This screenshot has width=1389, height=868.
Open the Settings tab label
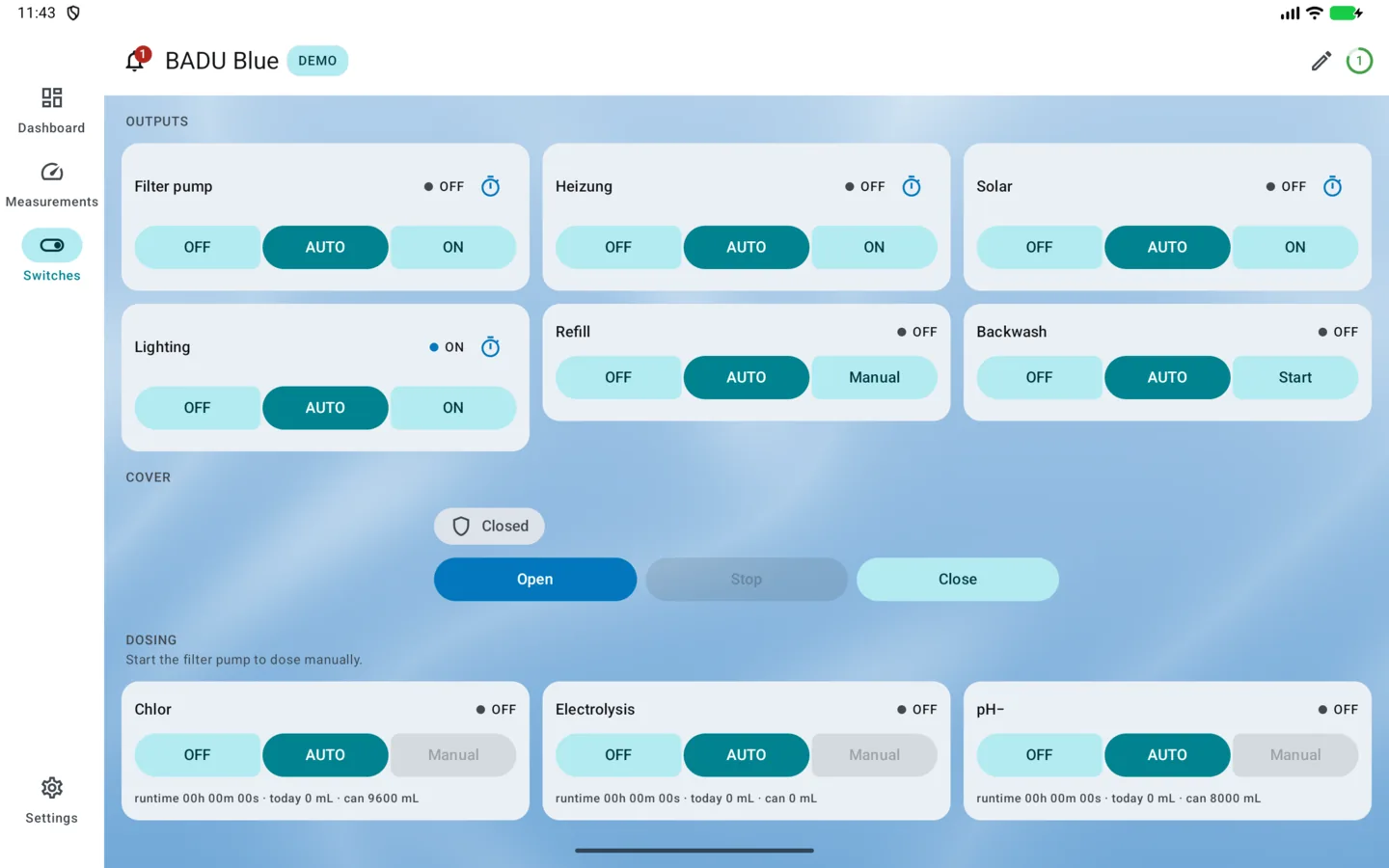click(52, 818)
